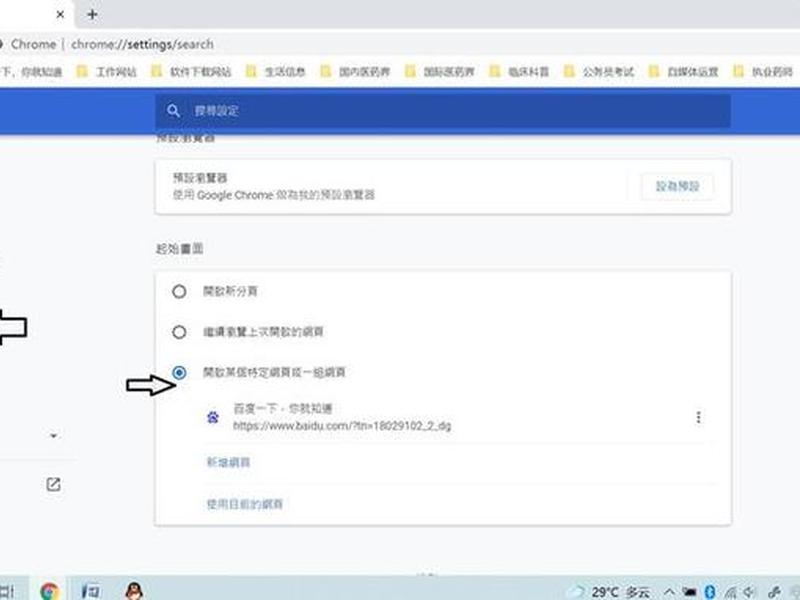Open a new browser tab
The width and height of the screenshot is (800, 600).
(92, 14)
